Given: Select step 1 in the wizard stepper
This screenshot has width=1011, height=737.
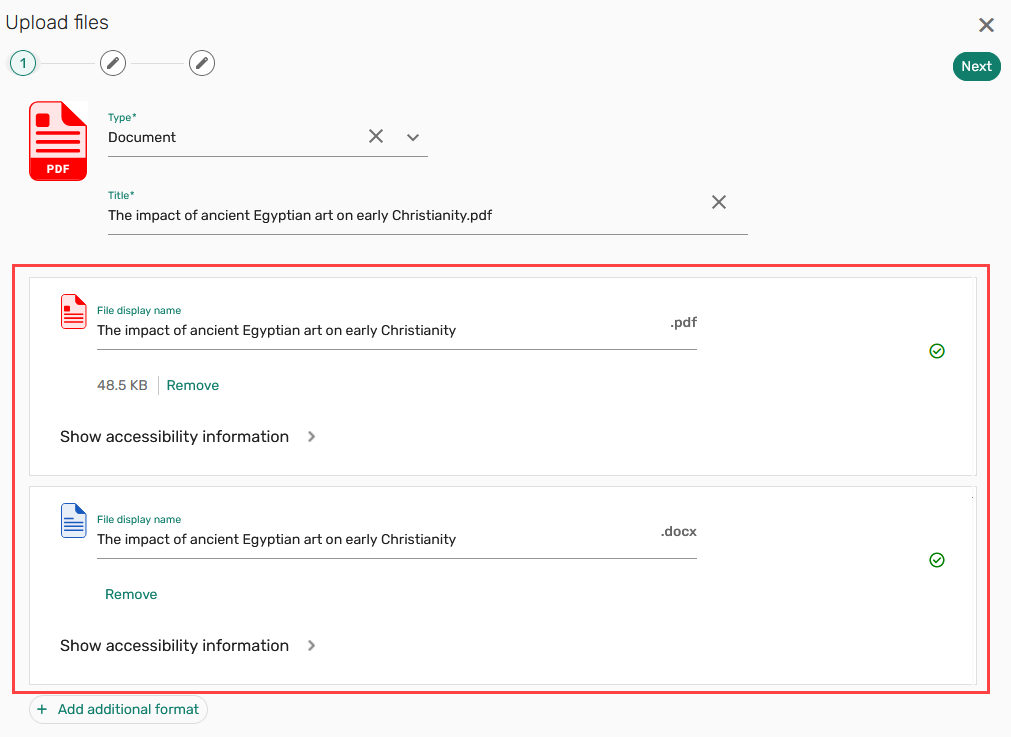Looking at the screenshot, I should tap(22, 63).
